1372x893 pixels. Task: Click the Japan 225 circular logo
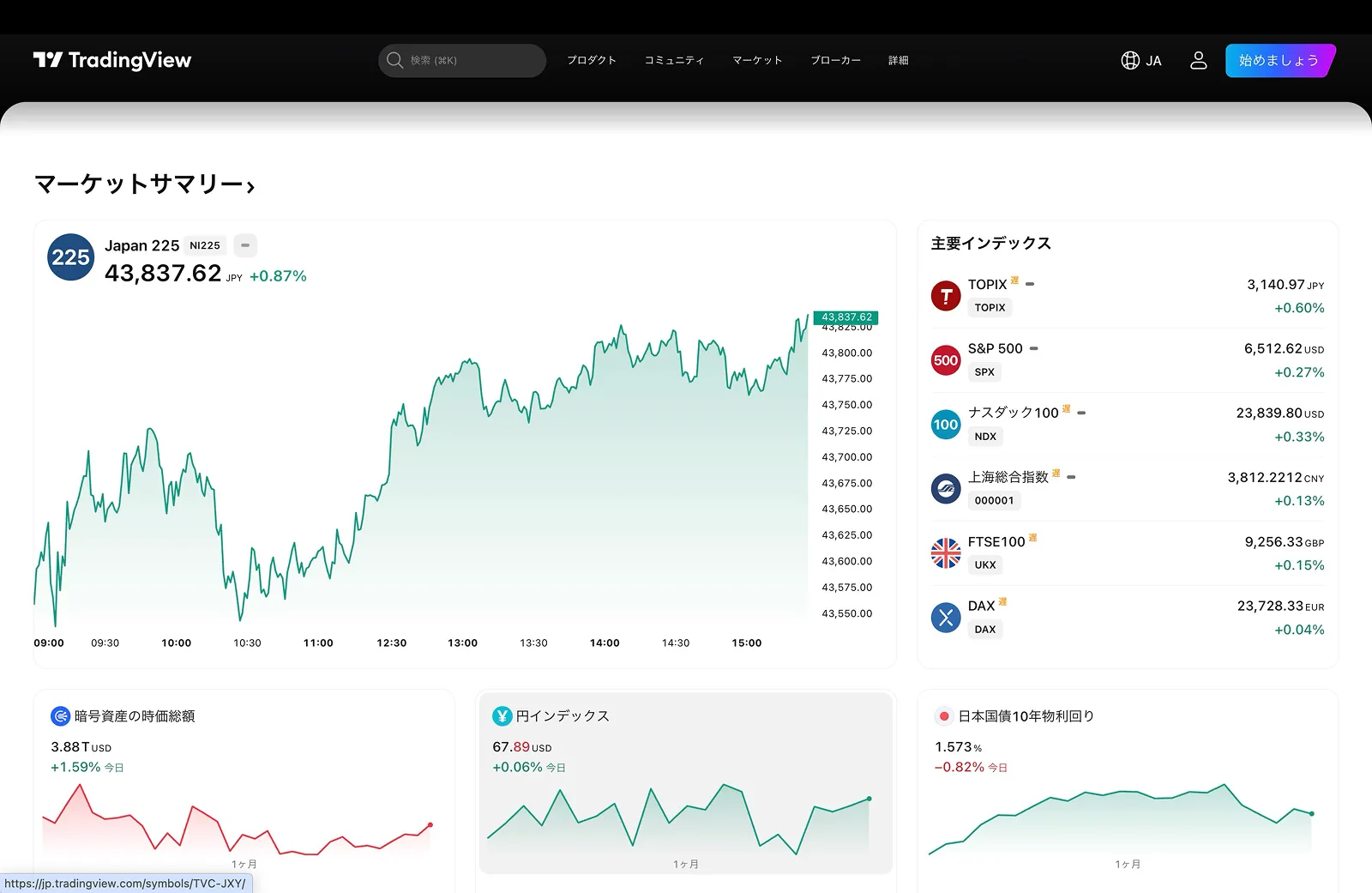click(69, 256)
